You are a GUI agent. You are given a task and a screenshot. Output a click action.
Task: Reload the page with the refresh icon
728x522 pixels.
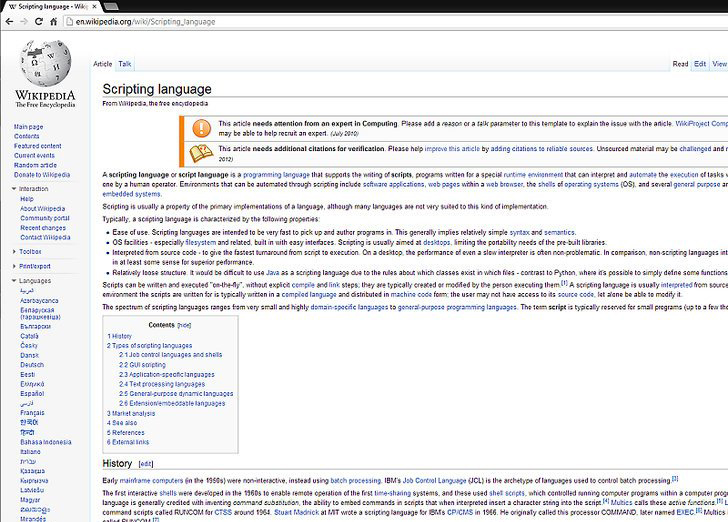39,21
